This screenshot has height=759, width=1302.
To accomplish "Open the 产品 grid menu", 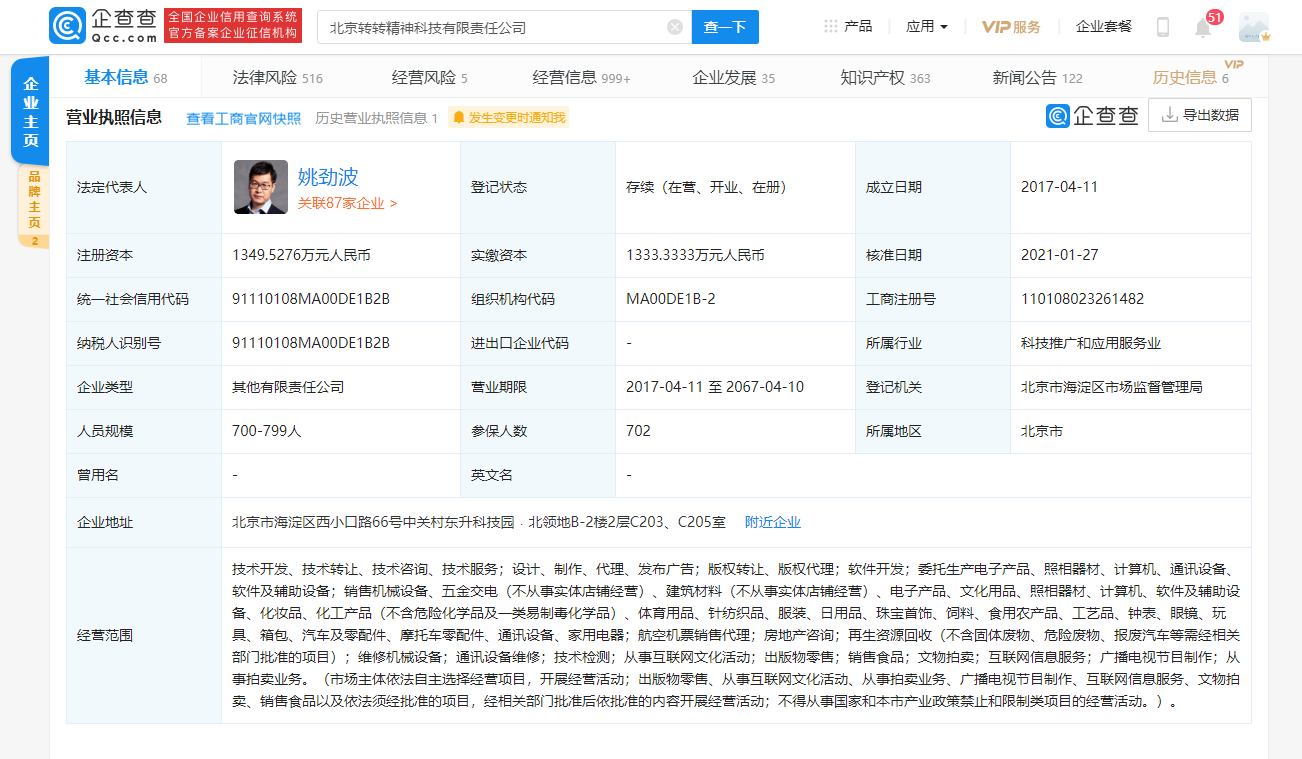I will point(848,27).
